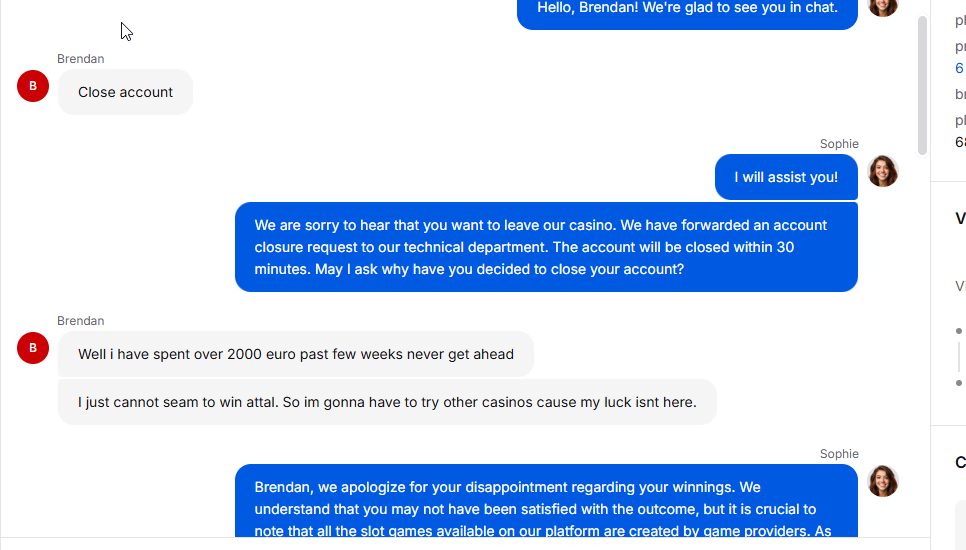
Task: Click the apology about winnings message bubble
Action: click(546, 501)
